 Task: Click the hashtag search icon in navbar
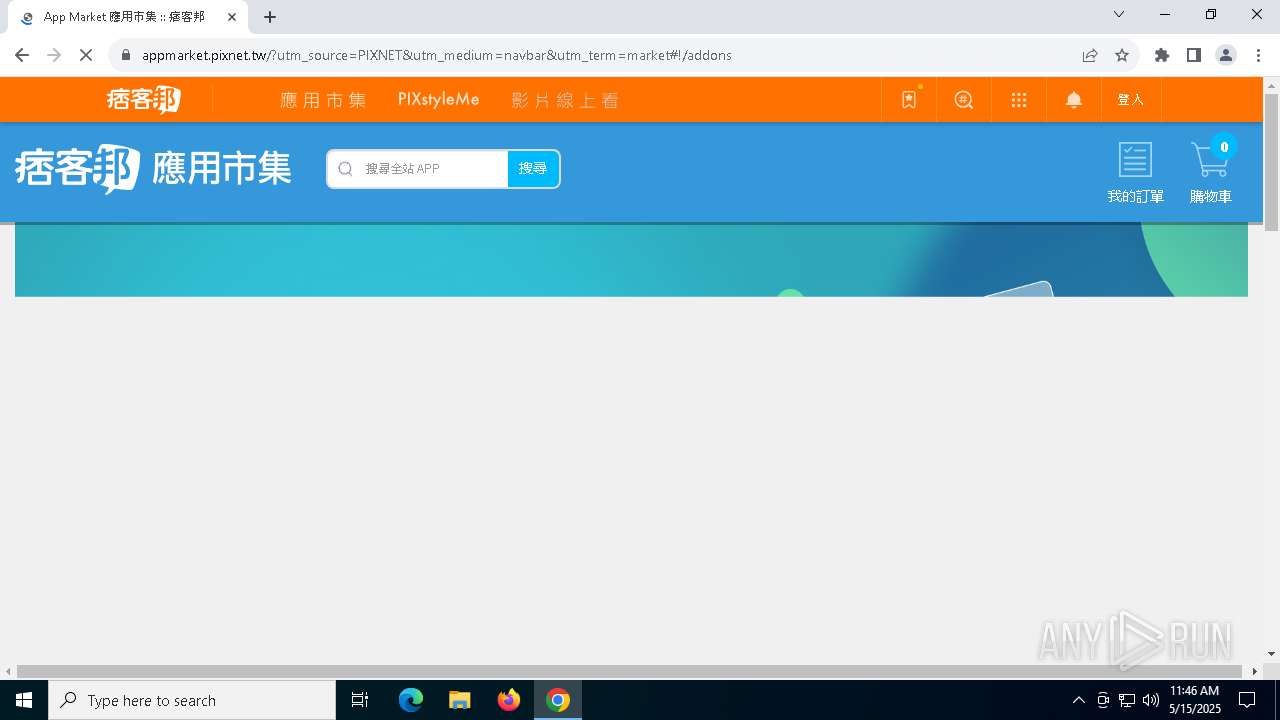(x=964, y=100)
